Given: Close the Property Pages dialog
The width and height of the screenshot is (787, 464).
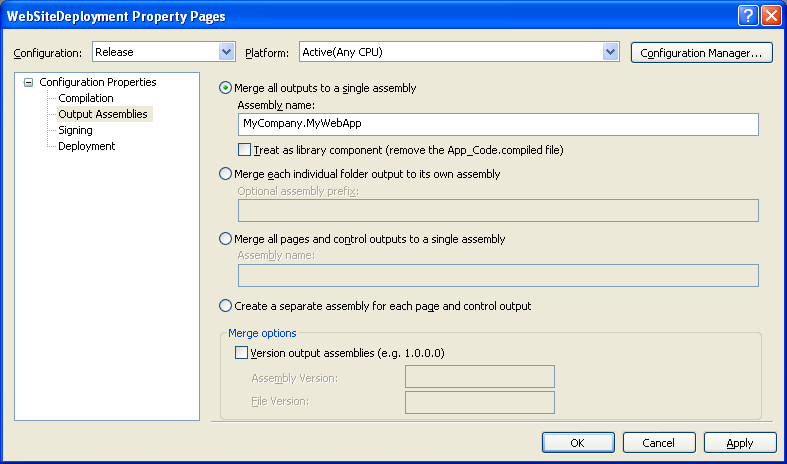Looking at the screenshot, I should (x=771, y=16).
